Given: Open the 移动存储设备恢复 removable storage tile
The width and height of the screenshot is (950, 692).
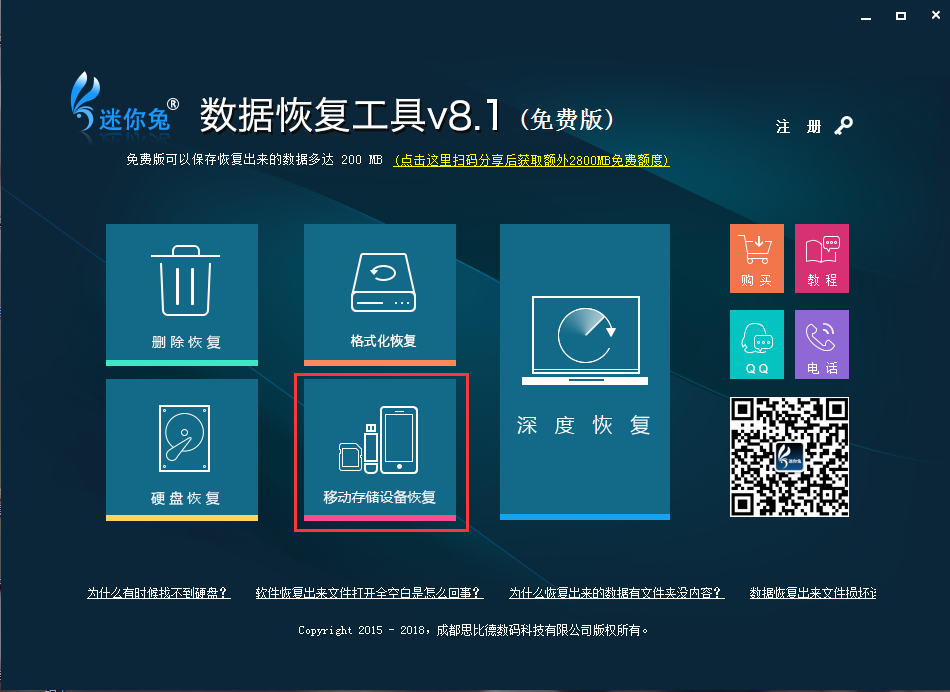Looking at the screenshot, I should tap(380, 450).
